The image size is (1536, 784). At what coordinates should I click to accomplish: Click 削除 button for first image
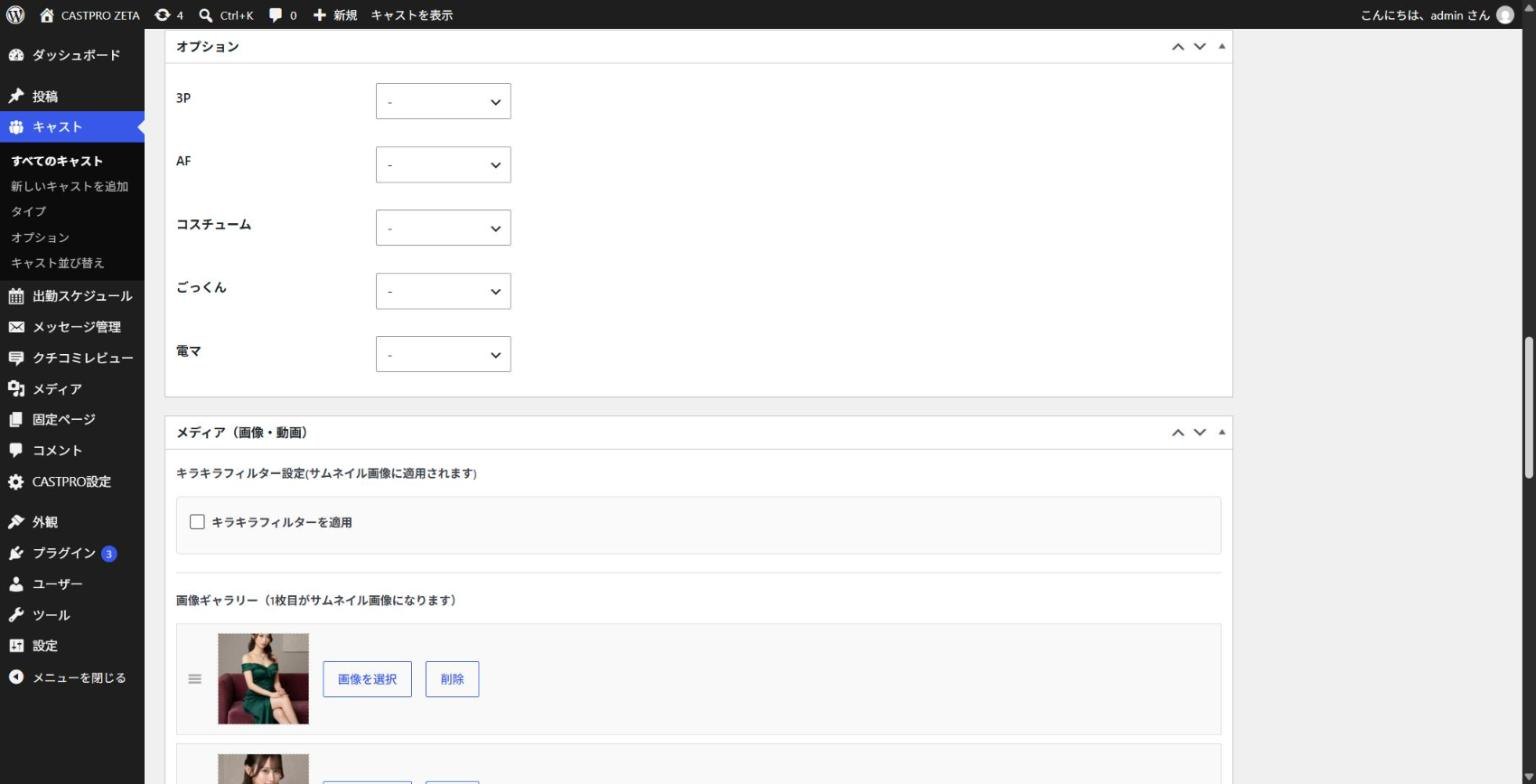pyautogui.click(x=452, y=679)
